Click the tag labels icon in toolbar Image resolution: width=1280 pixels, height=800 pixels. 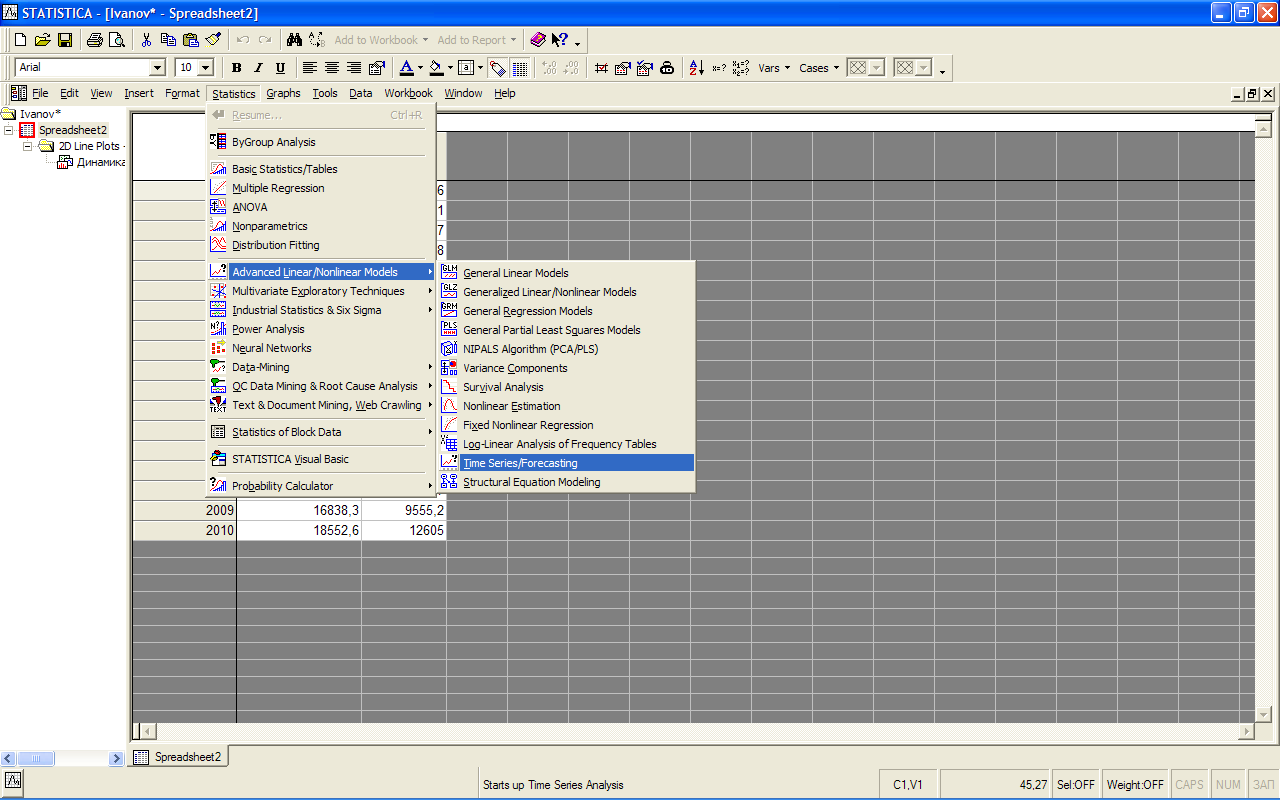point(497,68)
